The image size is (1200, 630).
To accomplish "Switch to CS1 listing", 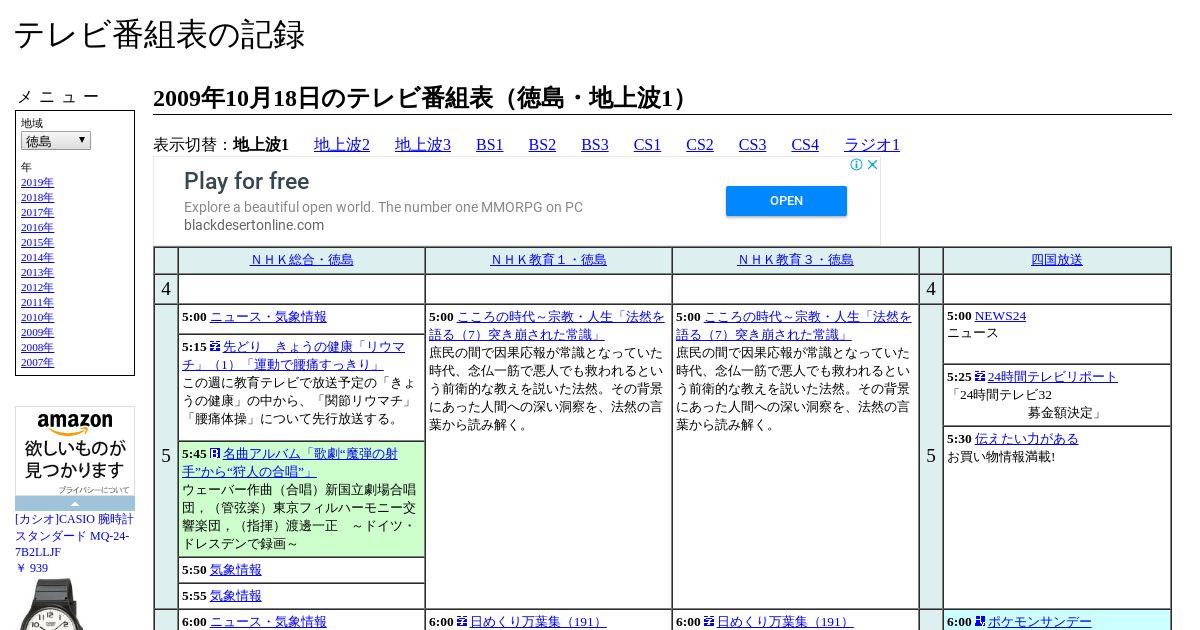I will [647, 145].
